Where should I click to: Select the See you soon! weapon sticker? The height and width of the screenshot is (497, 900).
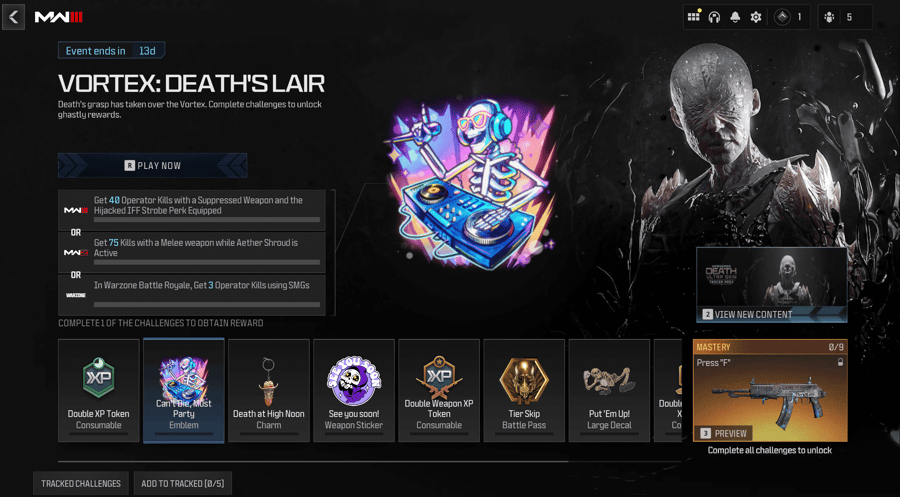click(354, 390)
